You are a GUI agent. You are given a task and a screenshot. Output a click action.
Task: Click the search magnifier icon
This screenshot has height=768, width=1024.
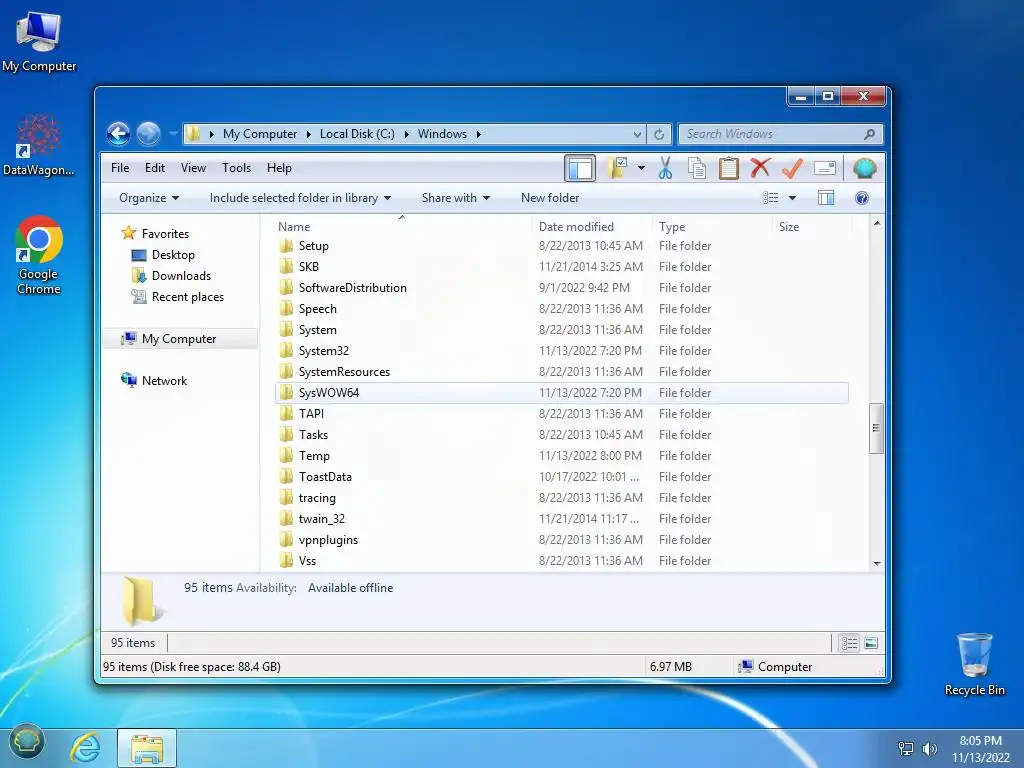[869, 134]
